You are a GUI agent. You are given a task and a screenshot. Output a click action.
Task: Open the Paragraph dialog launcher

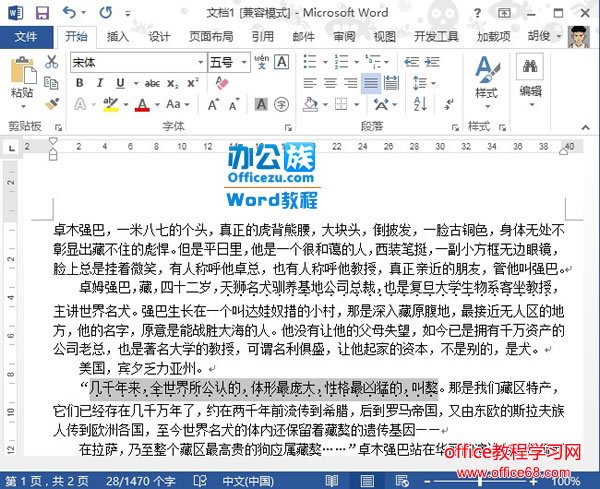pyautogui.click(x=455, y=127)
